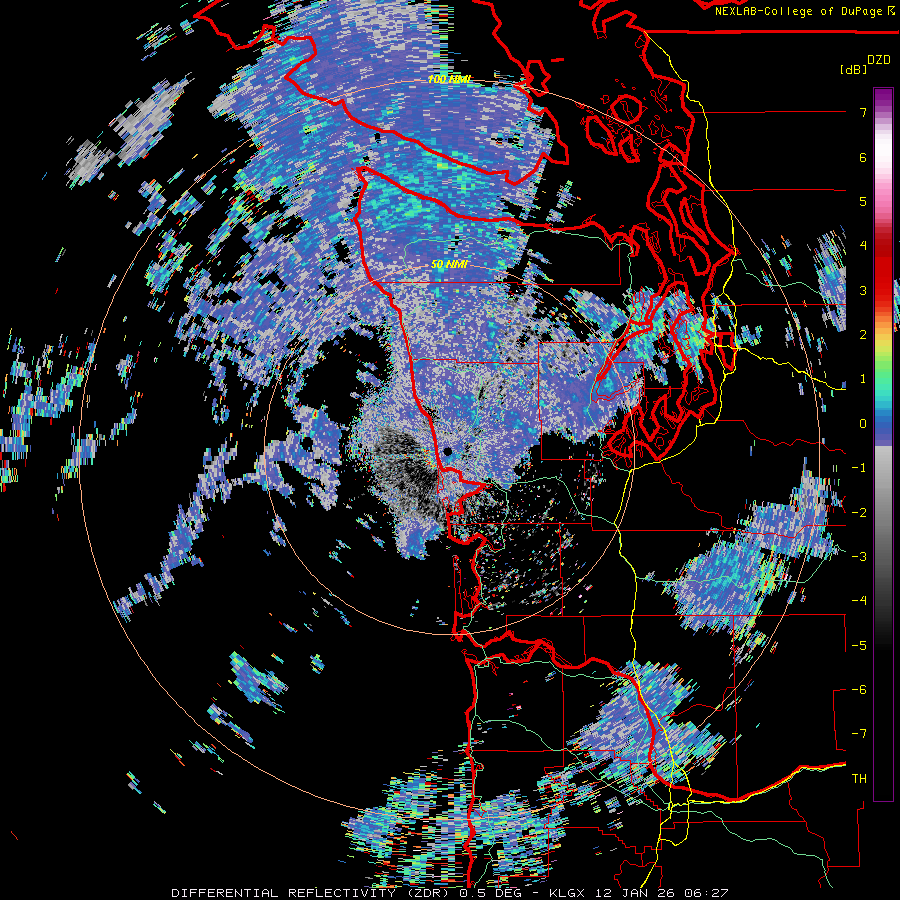The image size is (900, 900).
Task: Click the -7 value on color scale
Action: click(x=859, y=734)
